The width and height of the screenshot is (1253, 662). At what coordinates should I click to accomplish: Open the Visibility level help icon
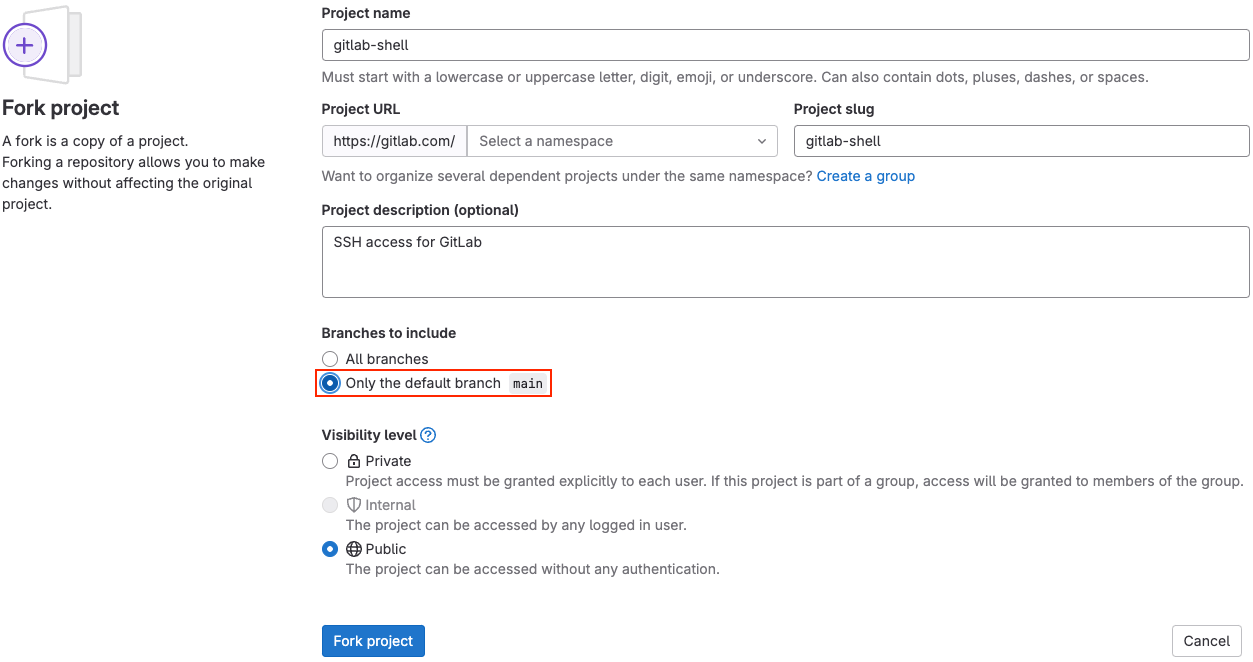point(428,434)
